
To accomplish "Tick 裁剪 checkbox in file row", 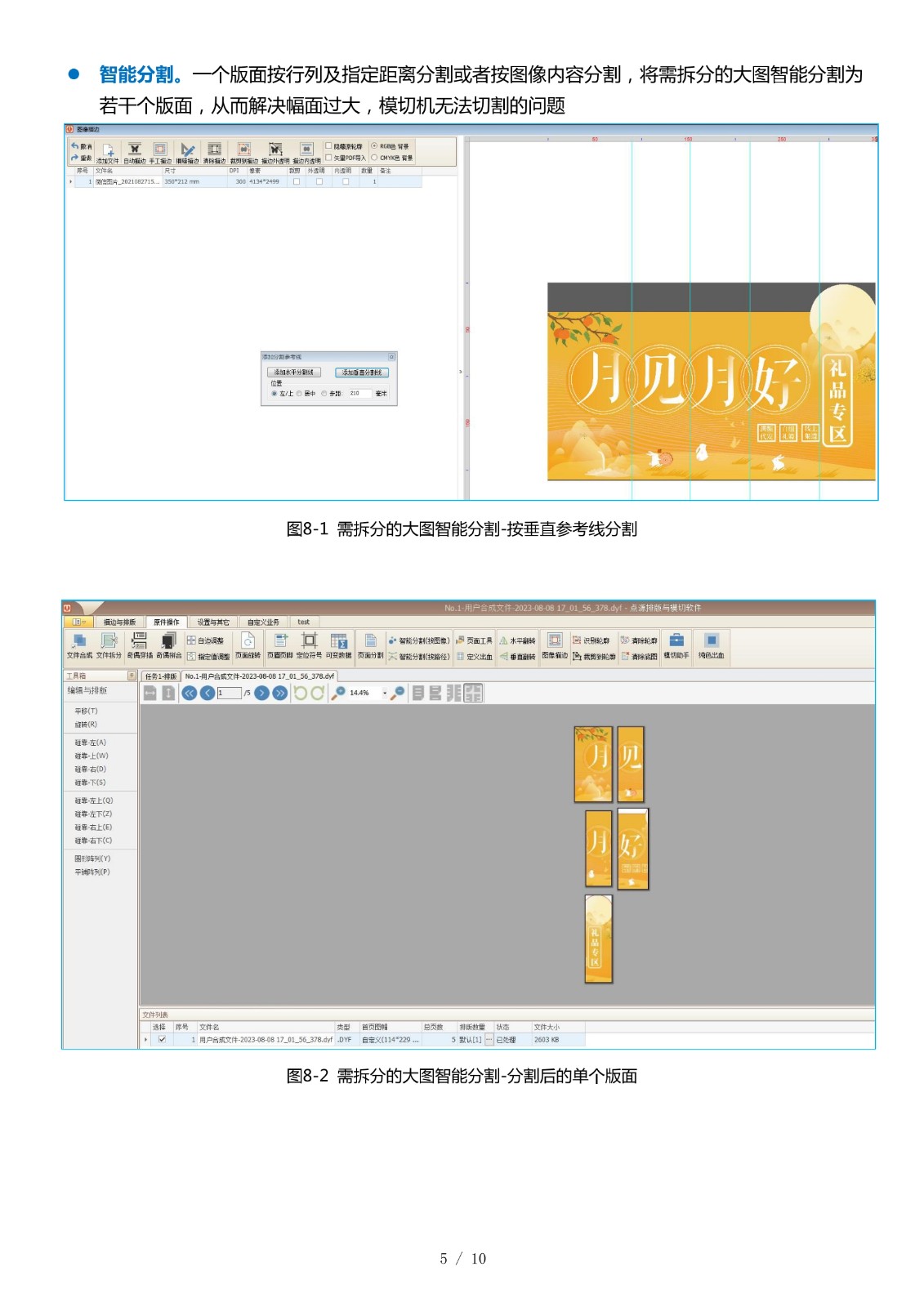I will click(297, 181).
